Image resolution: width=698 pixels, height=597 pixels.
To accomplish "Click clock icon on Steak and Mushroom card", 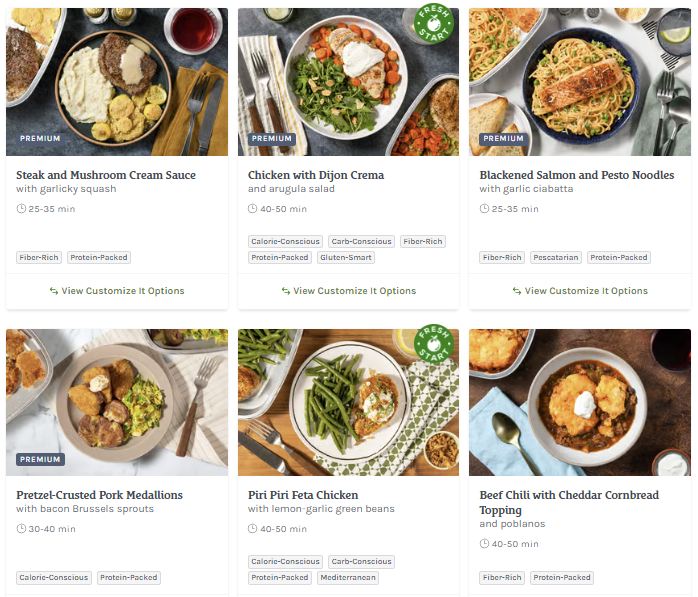I will coord(22,209).
